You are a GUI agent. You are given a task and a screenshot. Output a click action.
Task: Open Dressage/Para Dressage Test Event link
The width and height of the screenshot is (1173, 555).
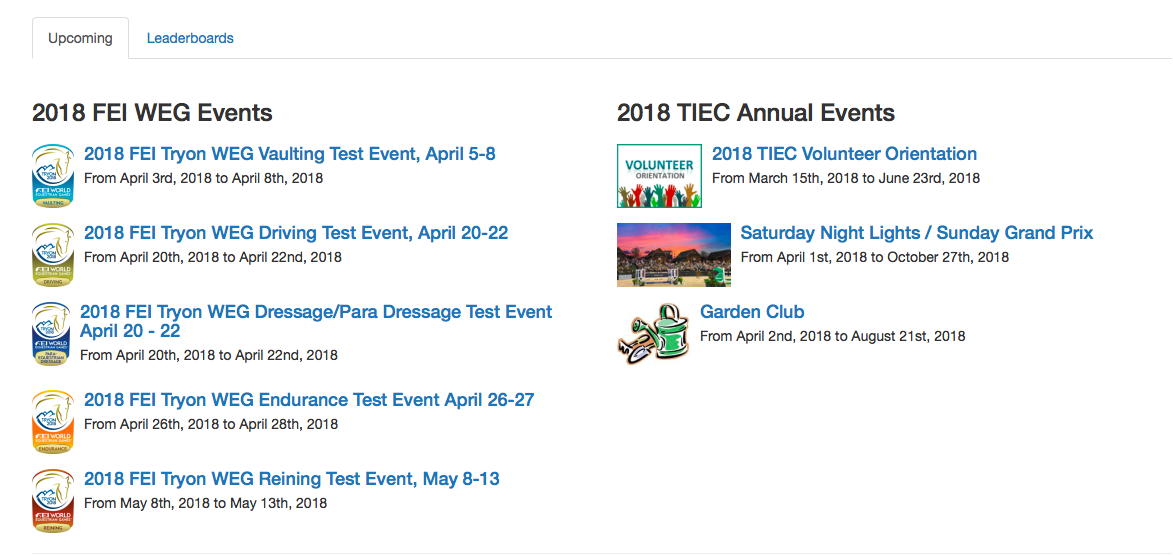(x=316, y=321)
